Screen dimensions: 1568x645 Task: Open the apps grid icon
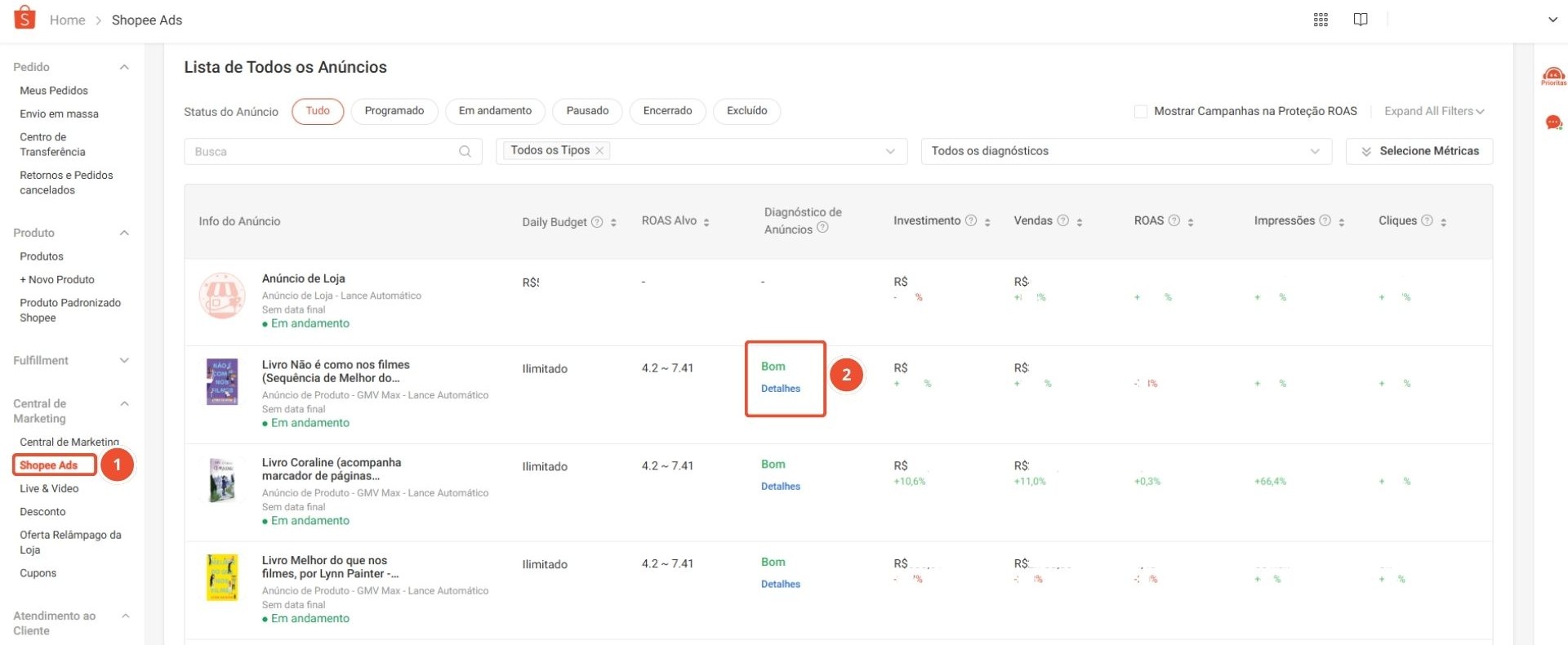[1321, 20]
